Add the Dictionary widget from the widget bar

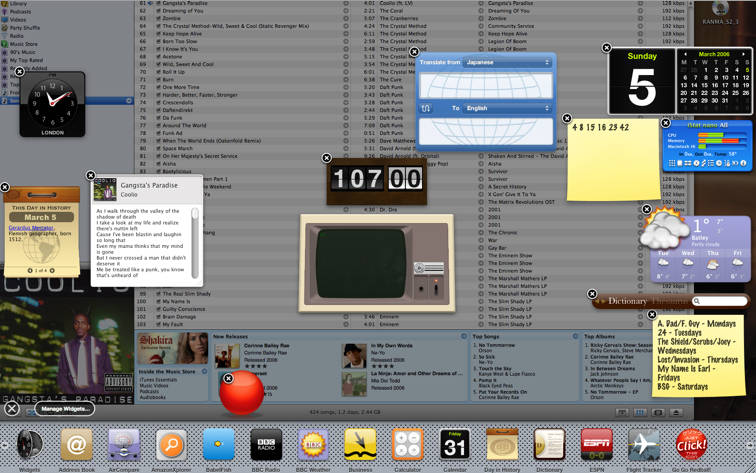pos(549,445)
